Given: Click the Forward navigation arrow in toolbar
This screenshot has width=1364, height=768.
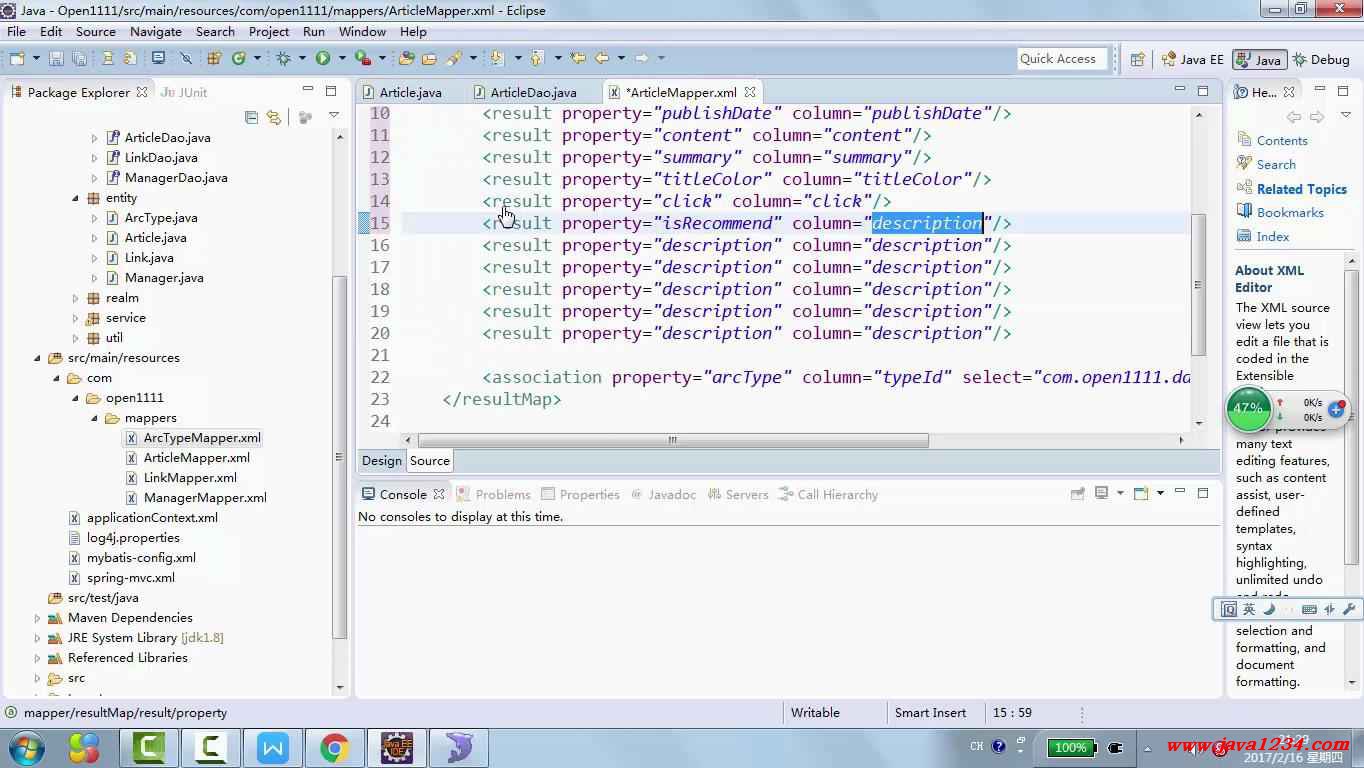Looking at the screenshot, I should point(642,59).
